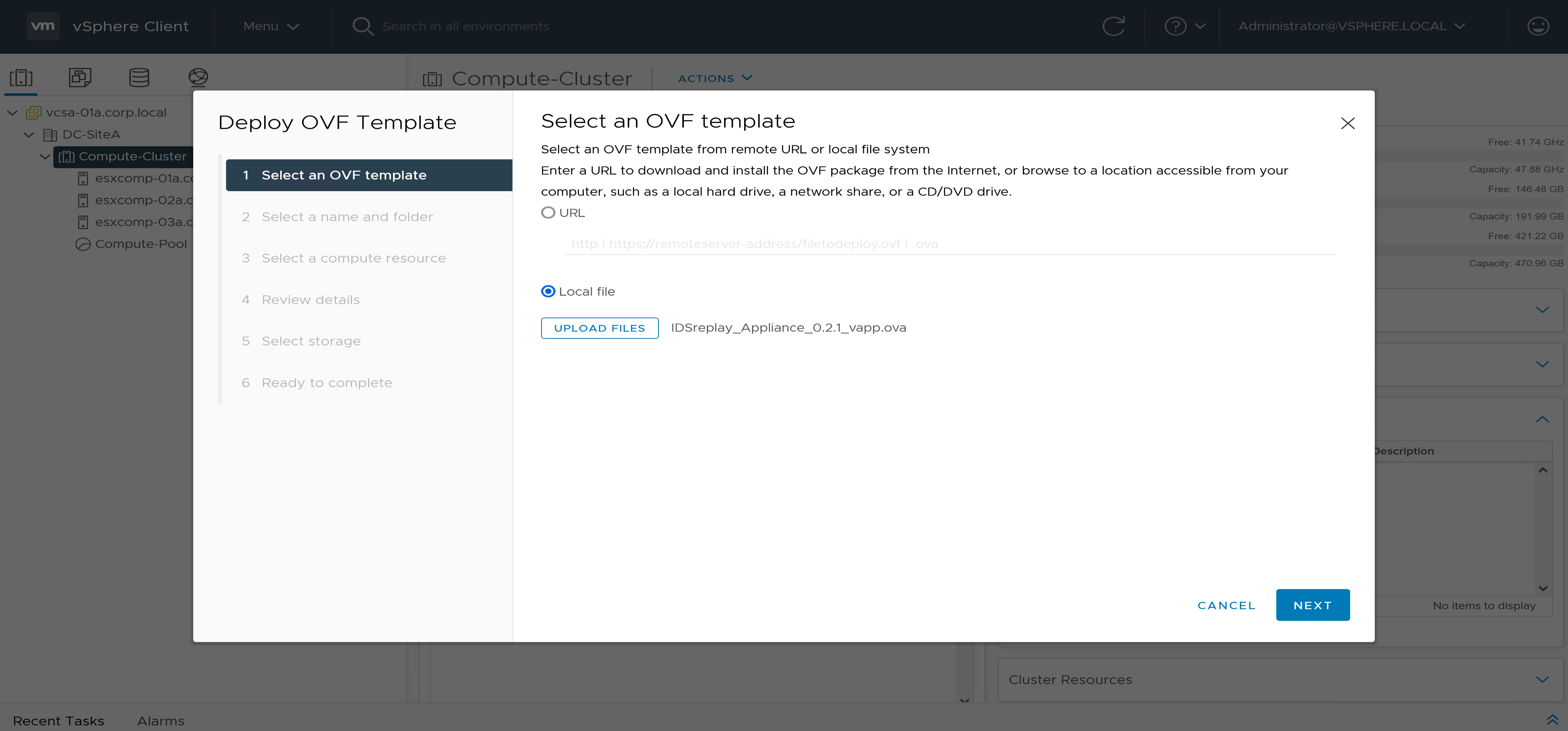Click the Description column header
The image size is (1568, 731).
1403,451
